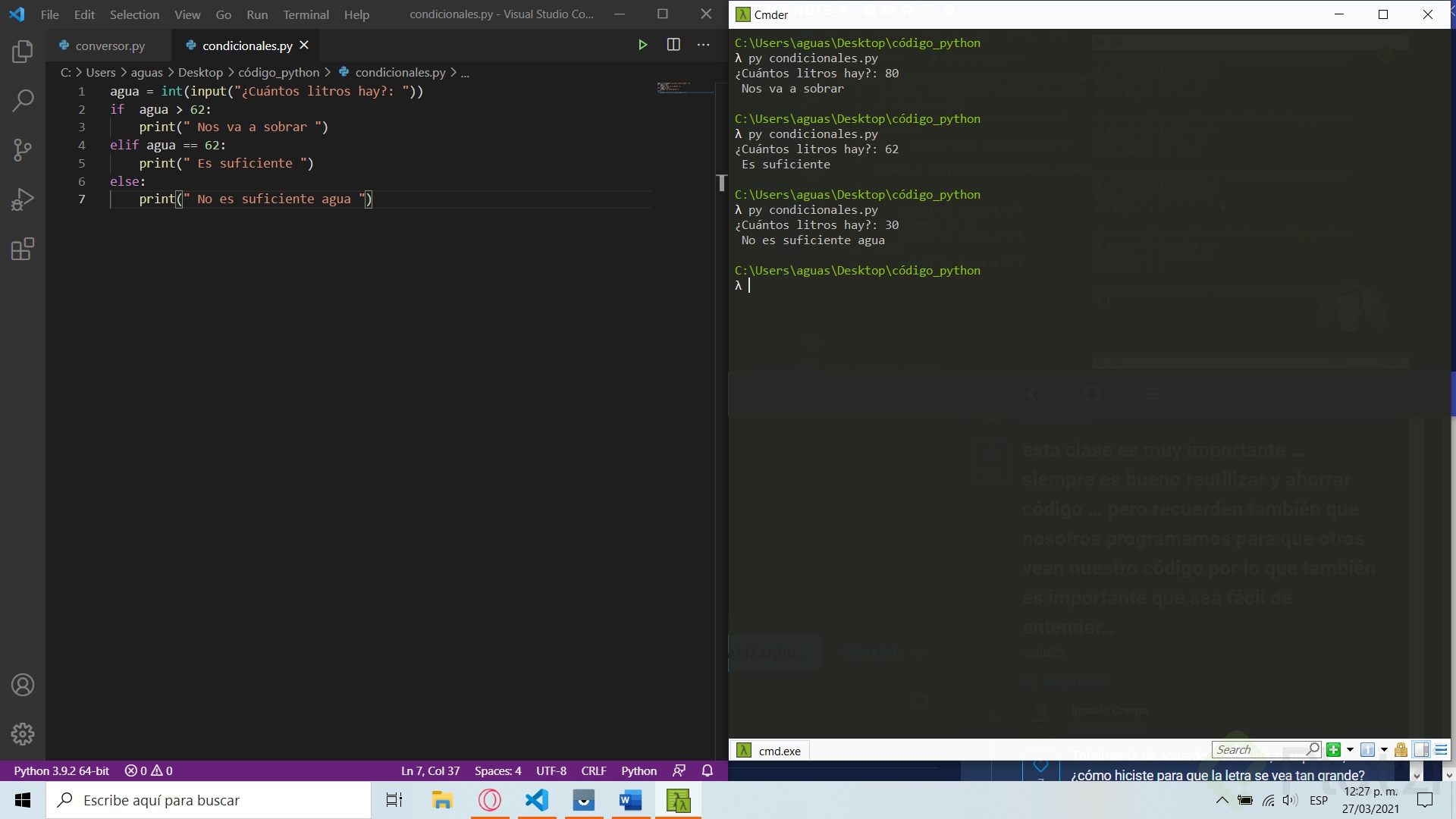Screen dimensions: 1456x819
Task: Open the Go menu
Action: coord(224,14)
